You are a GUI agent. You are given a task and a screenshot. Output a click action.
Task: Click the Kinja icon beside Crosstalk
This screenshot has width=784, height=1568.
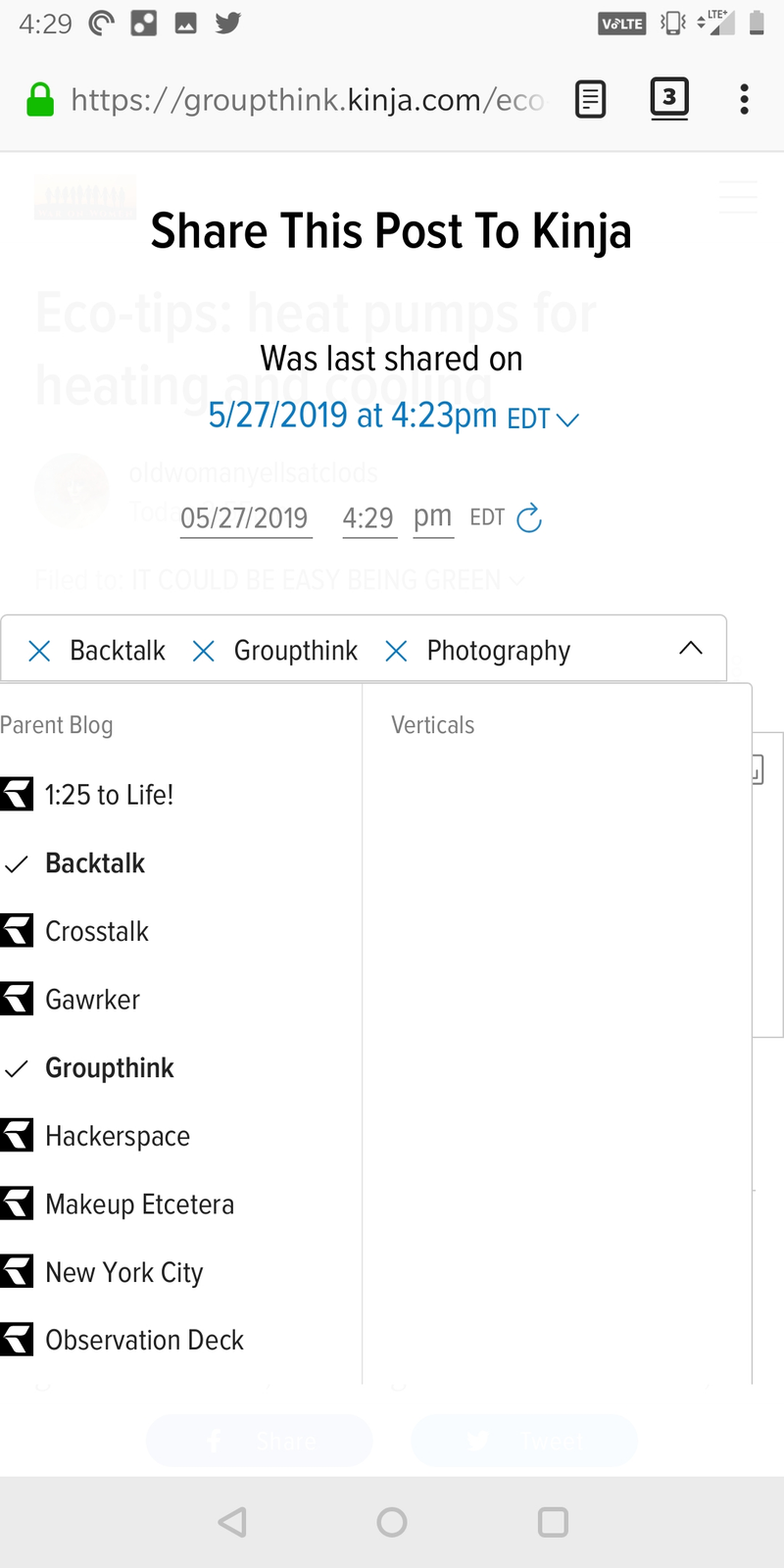click(17, 930)
